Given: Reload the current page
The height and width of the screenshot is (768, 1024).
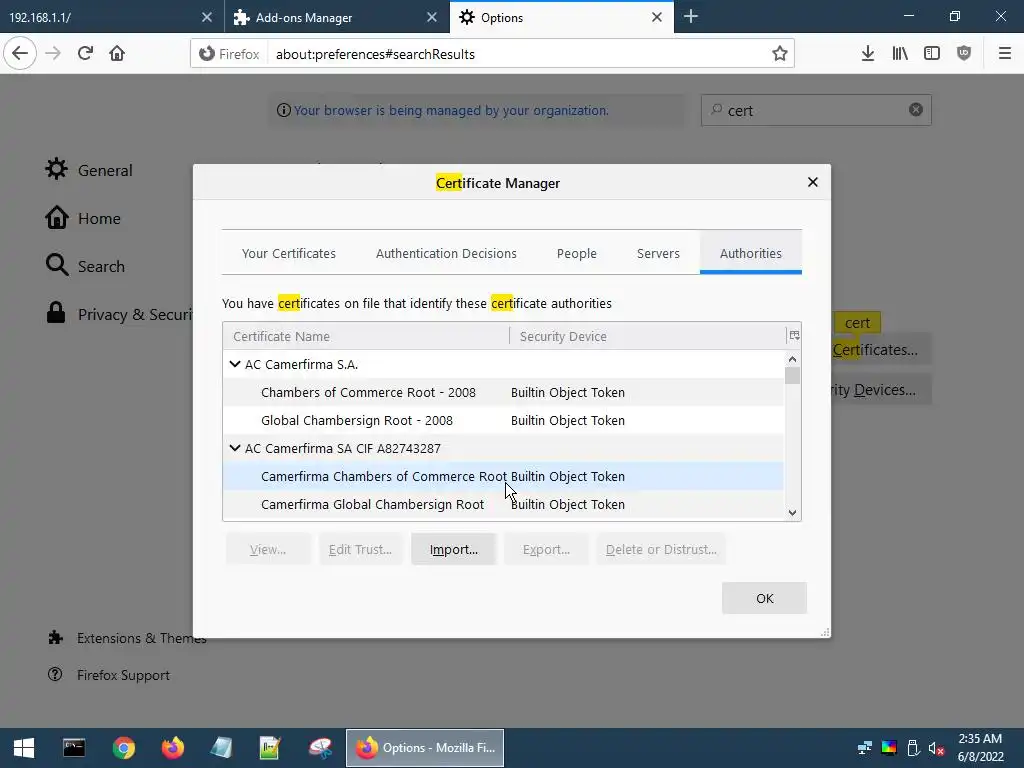Looking at the screenshot, I should point(85,54).
